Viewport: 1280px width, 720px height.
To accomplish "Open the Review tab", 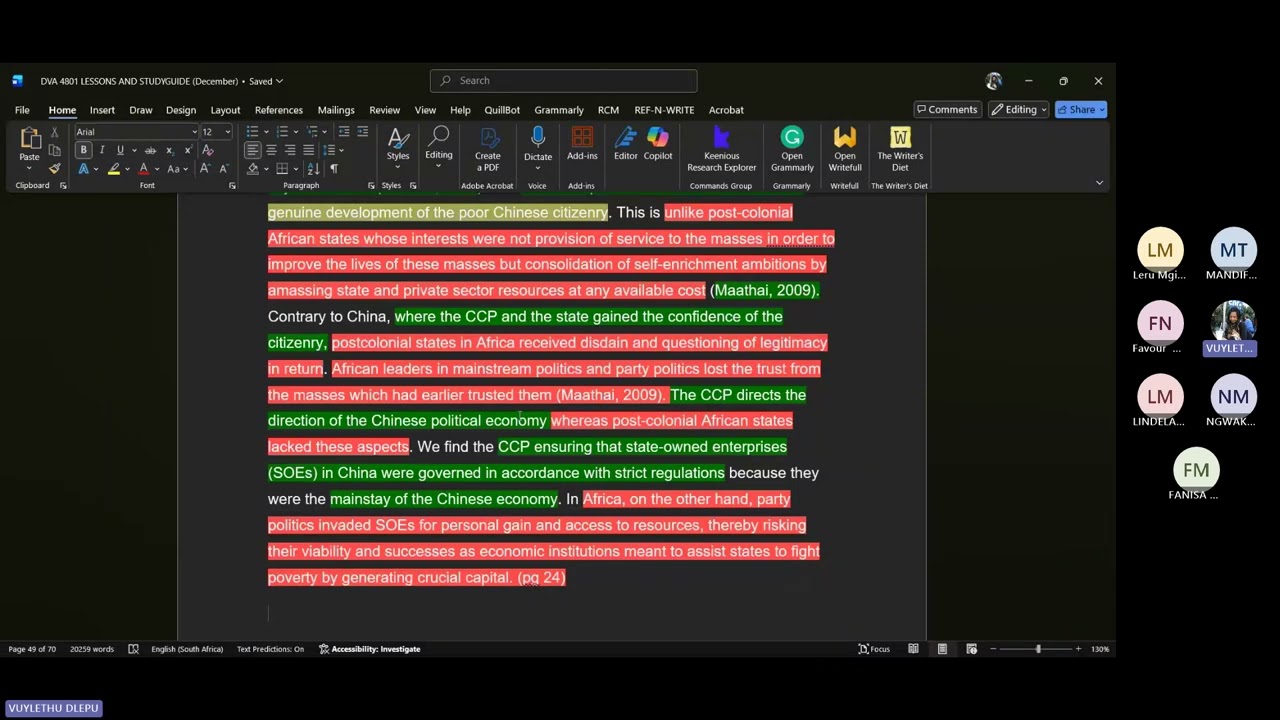I will (384, 110).
